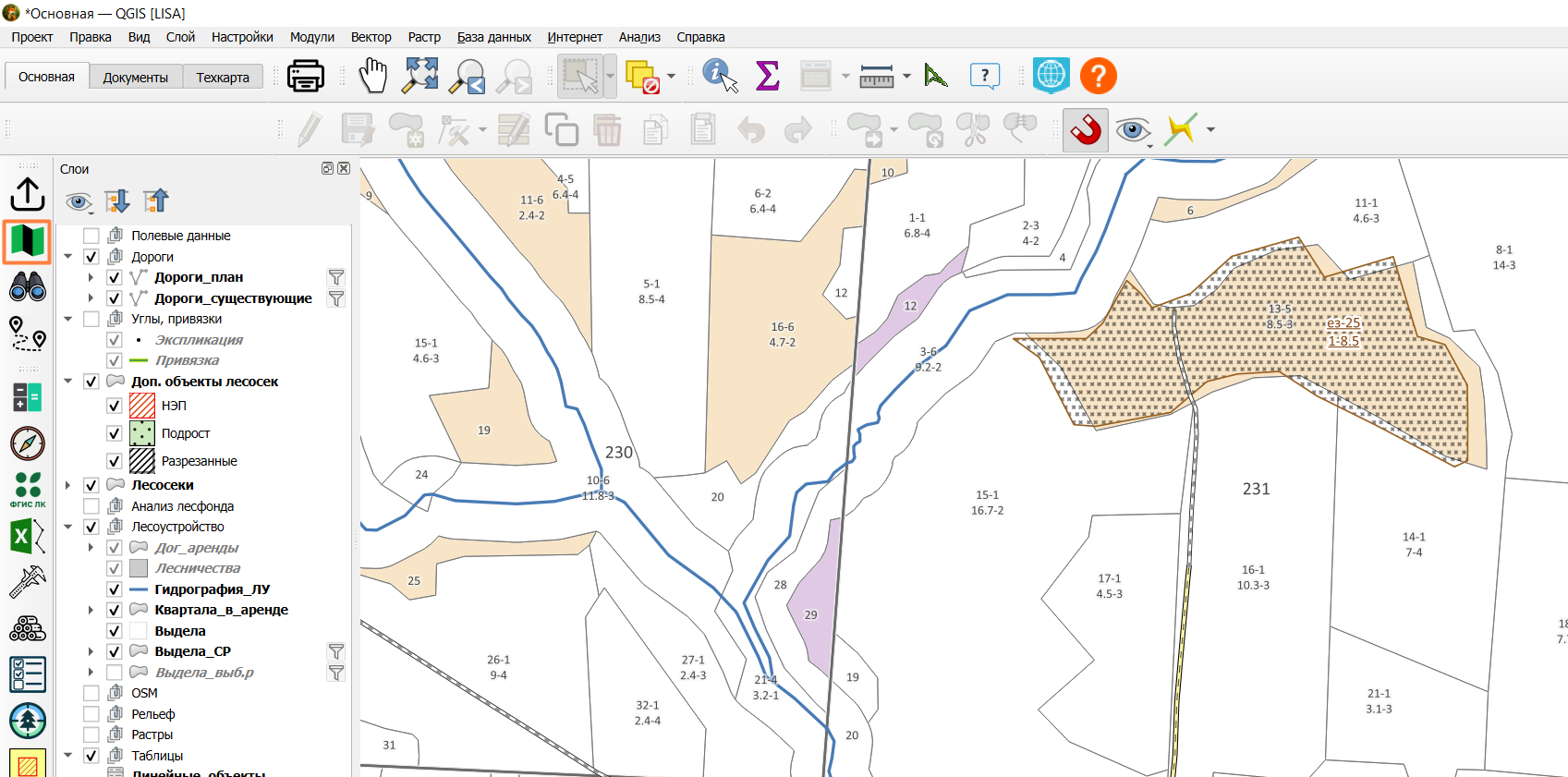
Task: Check the Рельеф group checkbox
Action: click(91, 714)
